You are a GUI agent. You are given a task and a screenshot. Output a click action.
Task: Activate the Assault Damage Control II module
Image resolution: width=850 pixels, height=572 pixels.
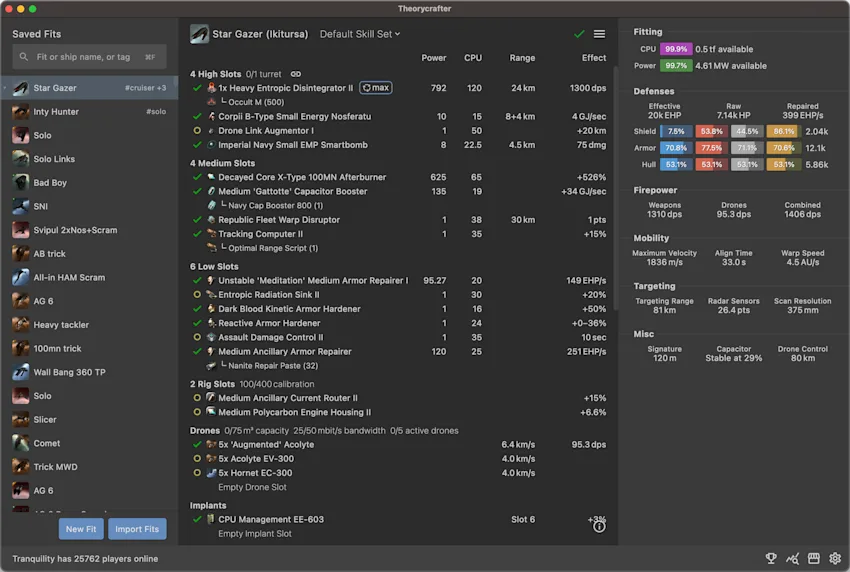click(x=197, y=337)
